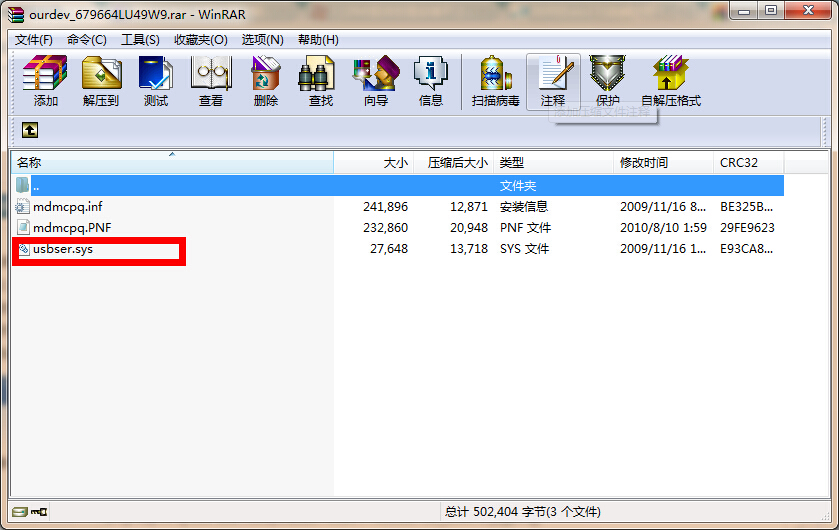839x530 pixels.
Task: Select the usbser.sys file name
Action: coord(63,249)
